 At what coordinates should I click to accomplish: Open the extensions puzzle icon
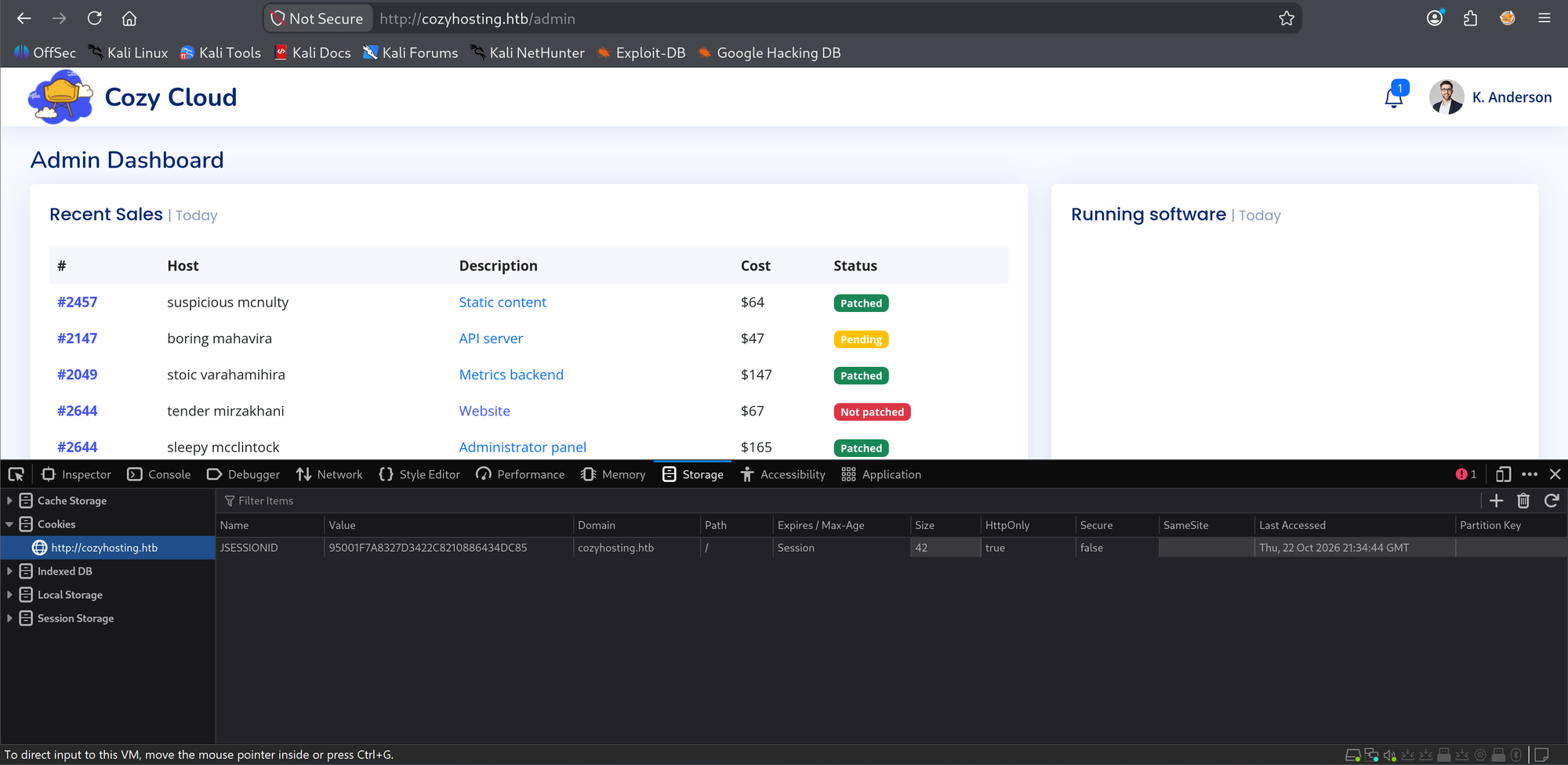point(1470,18)
